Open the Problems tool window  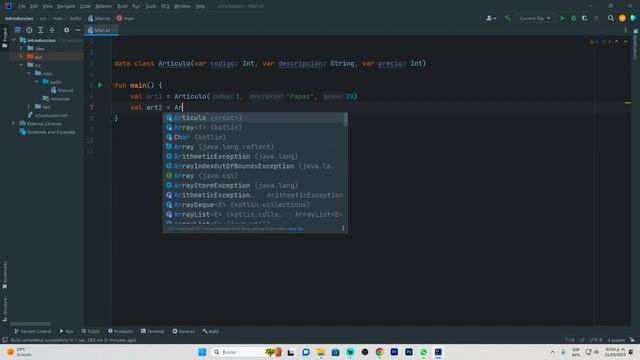coord(120,331)
